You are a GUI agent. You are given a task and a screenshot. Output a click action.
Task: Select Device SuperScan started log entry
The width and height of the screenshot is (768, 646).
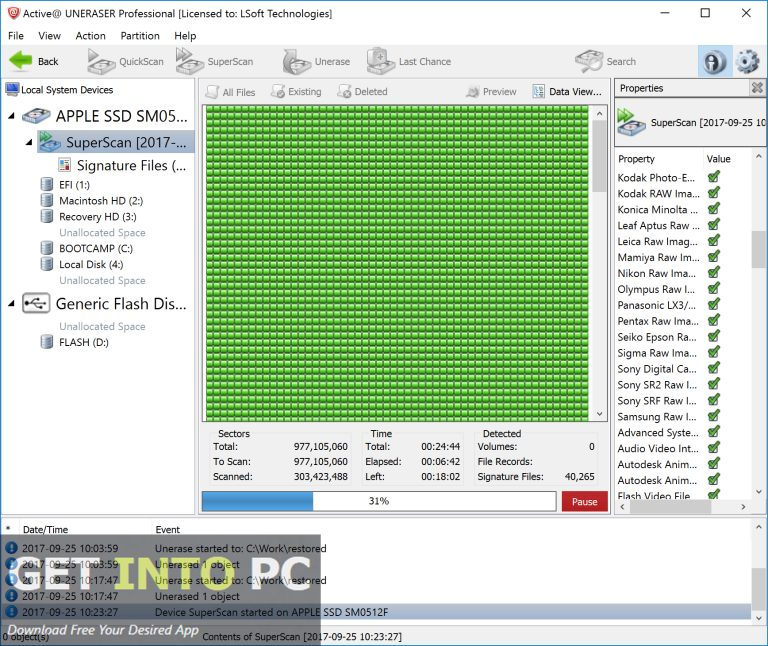point(377,612)
